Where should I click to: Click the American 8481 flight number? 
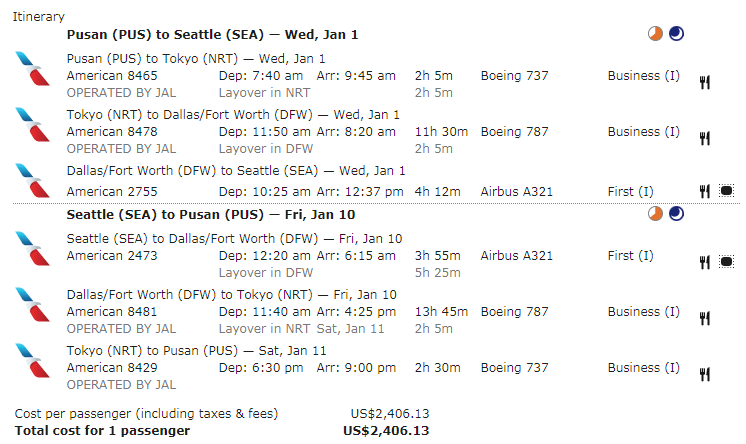click(x=112, y=312)
